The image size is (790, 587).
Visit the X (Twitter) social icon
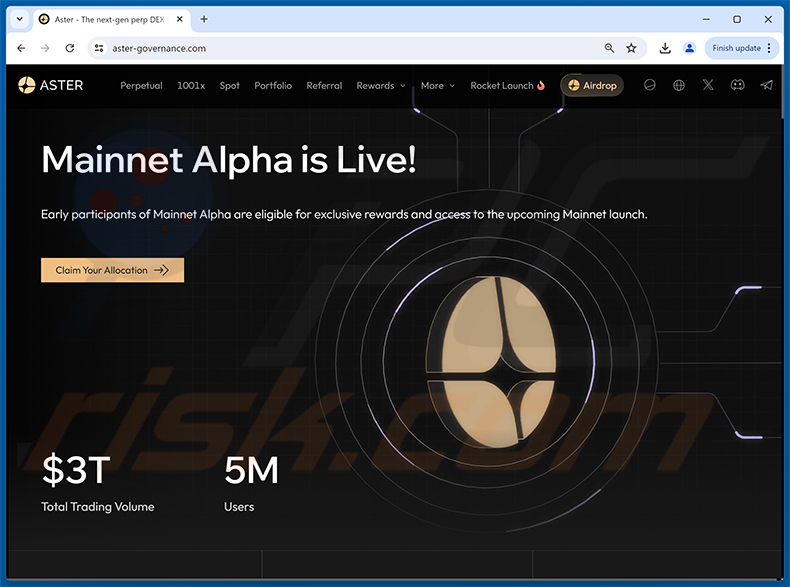pos(708,85)
